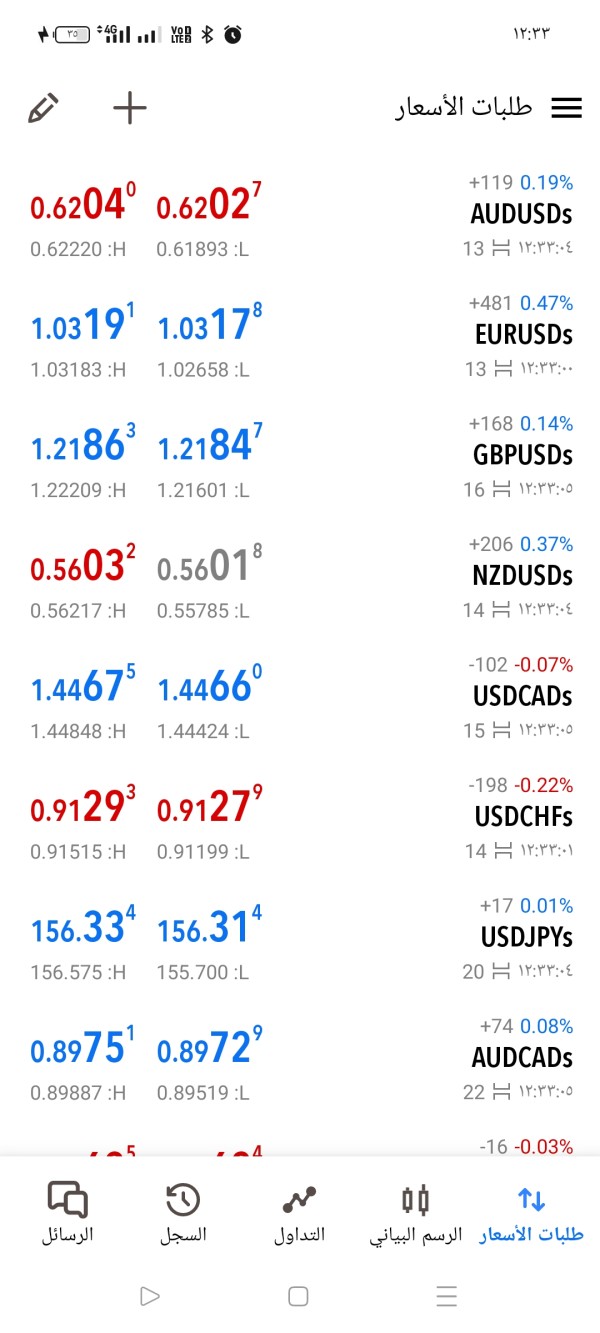Select the طلبات الأسعار quotes tab icon
600x1333 pixels.
pos(531,1200)
